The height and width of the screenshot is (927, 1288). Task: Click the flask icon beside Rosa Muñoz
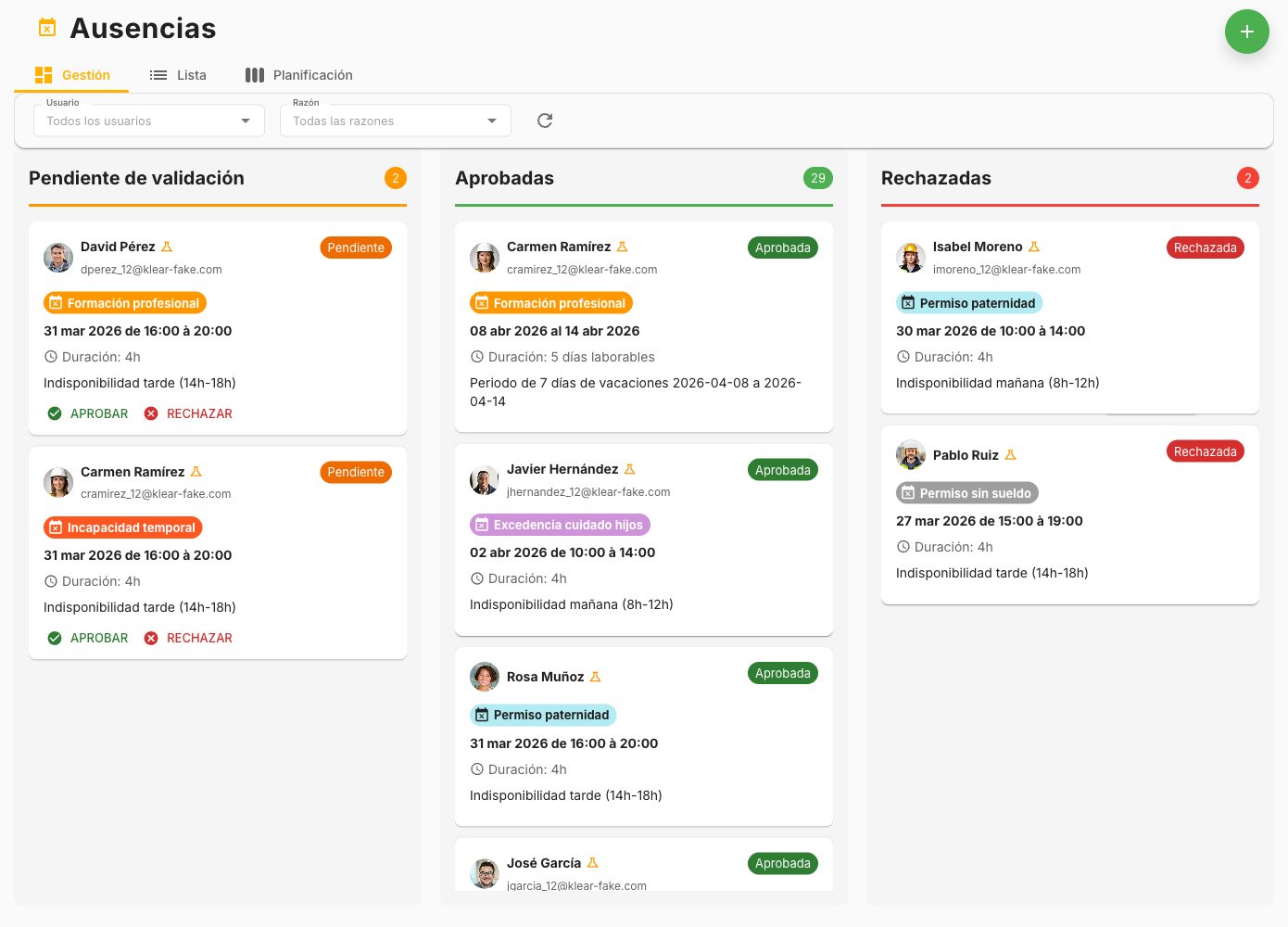pyautogui.click(x=595, y=677)
